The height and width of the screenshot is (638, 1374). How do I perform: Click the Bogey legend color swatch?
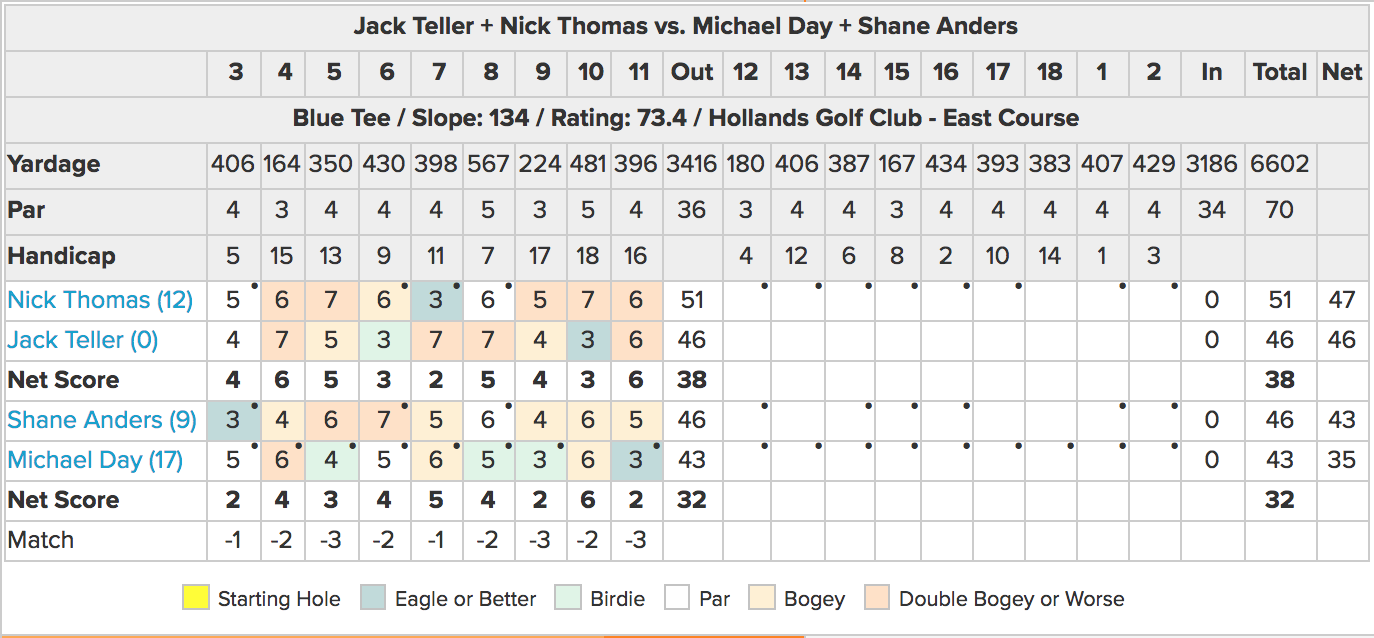pos(767,599)
